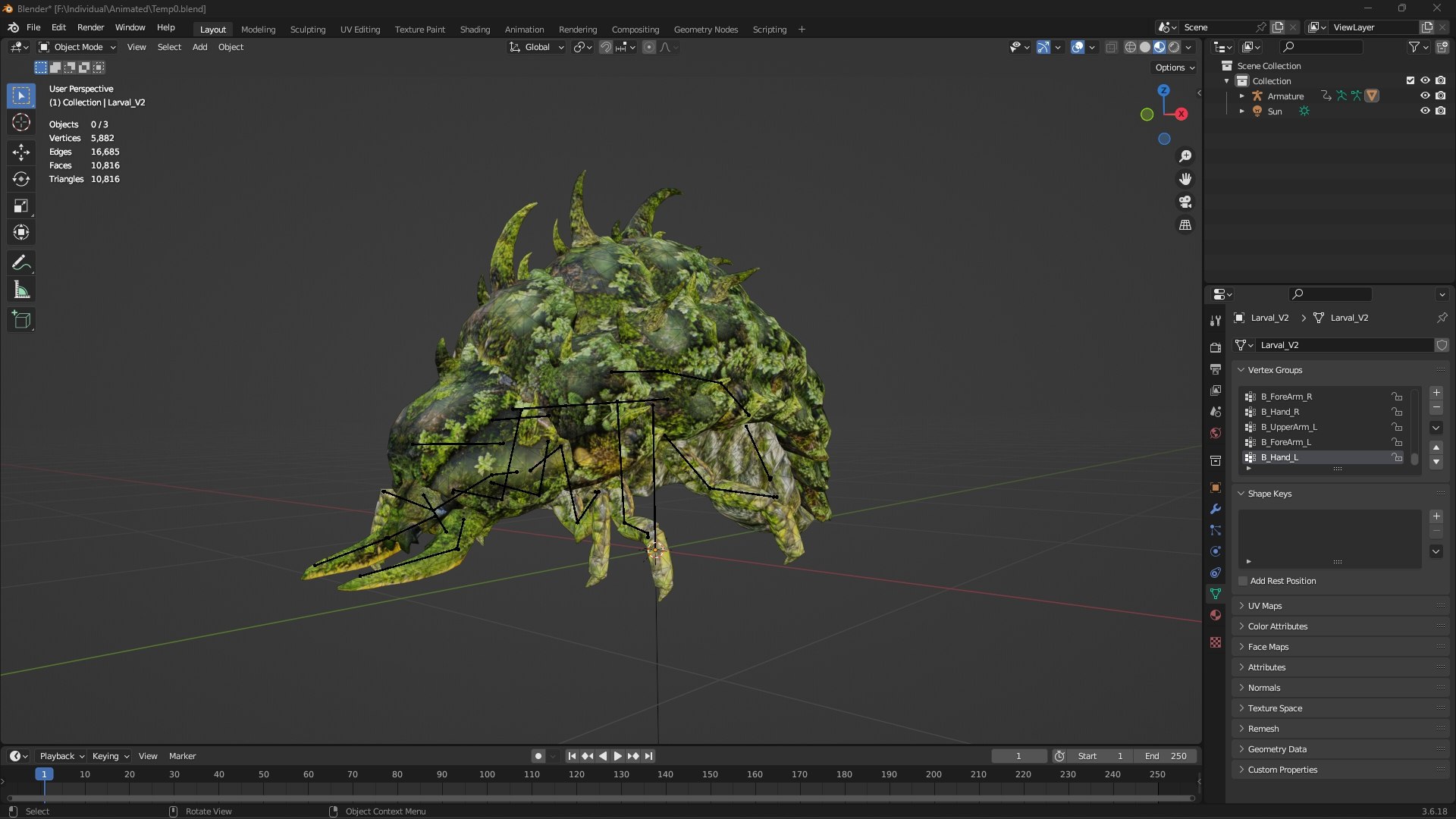Screen dimensions: 1456x819
Task: Uncheck Collection exclude-from-view-layer checkbox
Action: (1410, 80)
